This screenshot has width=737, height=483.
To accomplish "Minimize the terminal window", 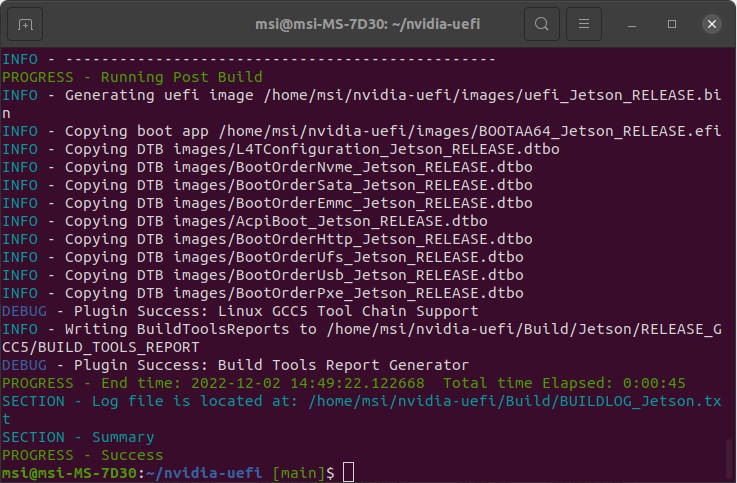I will (632, 24).
